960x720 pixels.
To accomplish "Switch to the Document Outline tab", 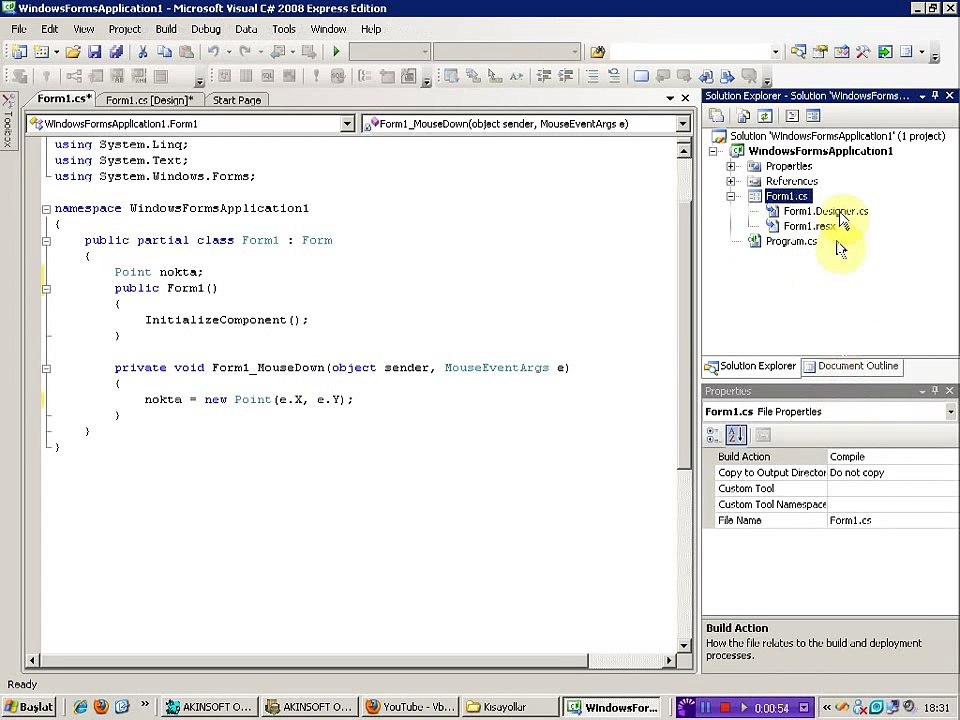I will (x=852, y=366).
